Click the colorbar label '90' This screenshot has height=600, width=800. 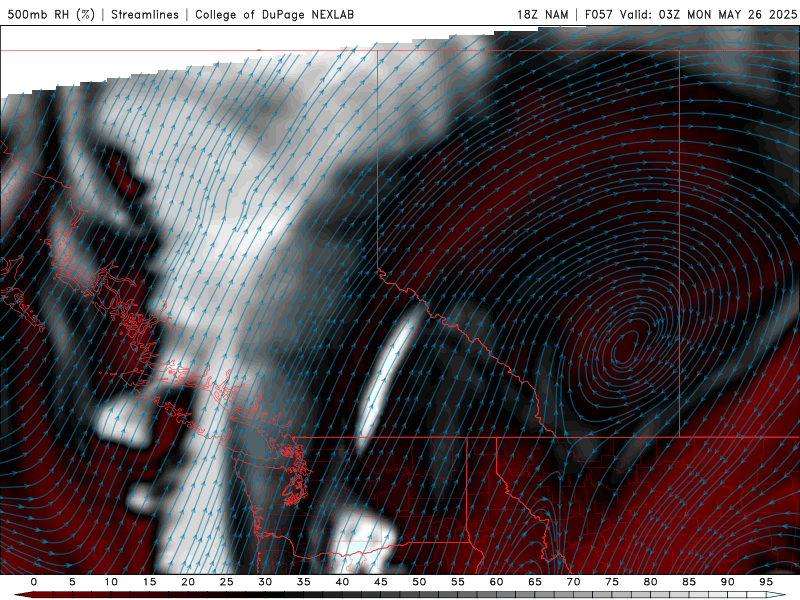pos(727,582)
